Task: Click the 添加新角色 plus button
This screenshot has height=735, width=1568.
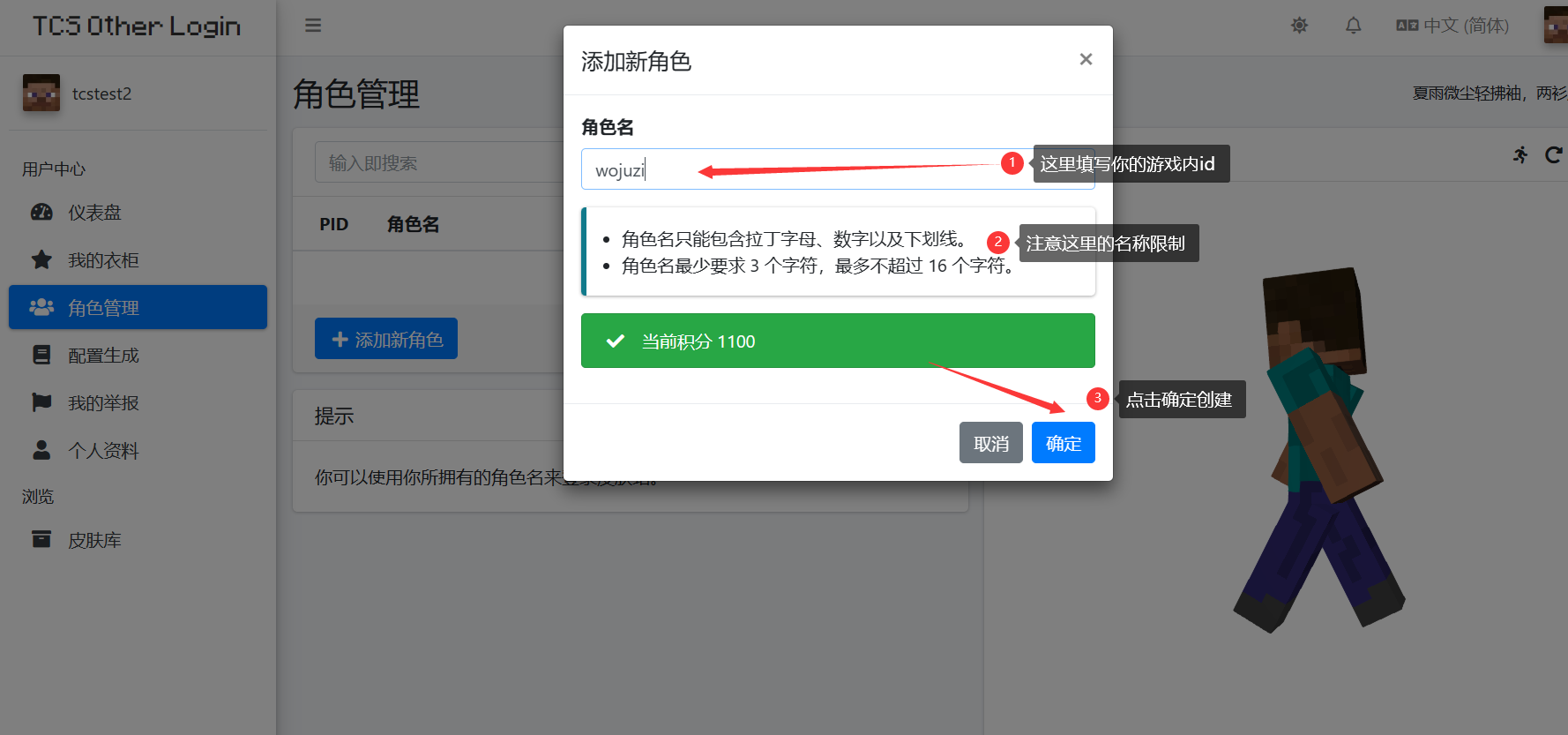Action: click(386, 339)
